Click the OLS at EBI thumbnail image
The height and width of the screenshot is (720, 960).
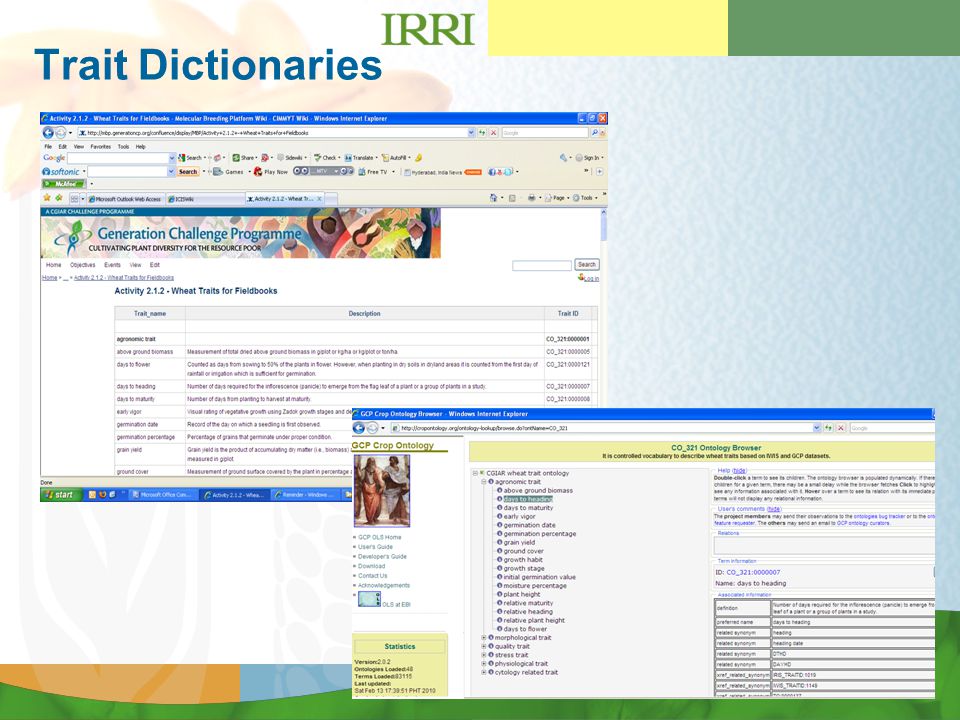369,599
